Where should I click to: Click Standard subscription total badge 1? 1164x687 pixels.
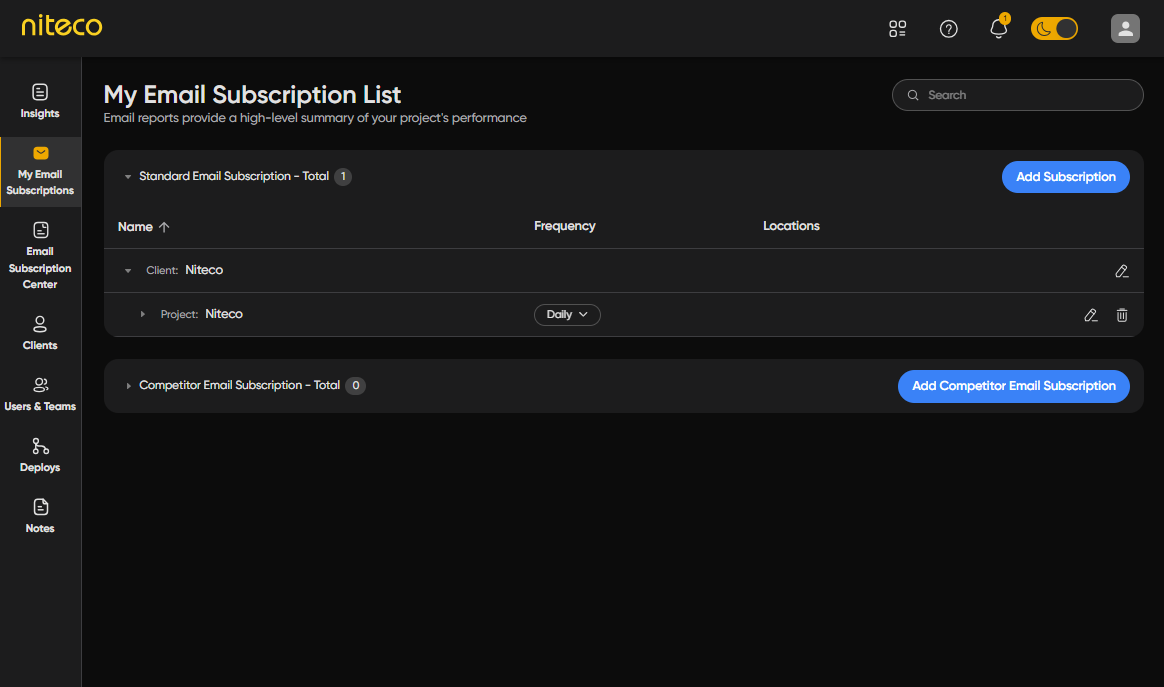pyautogui.click(x=343, y=177)
